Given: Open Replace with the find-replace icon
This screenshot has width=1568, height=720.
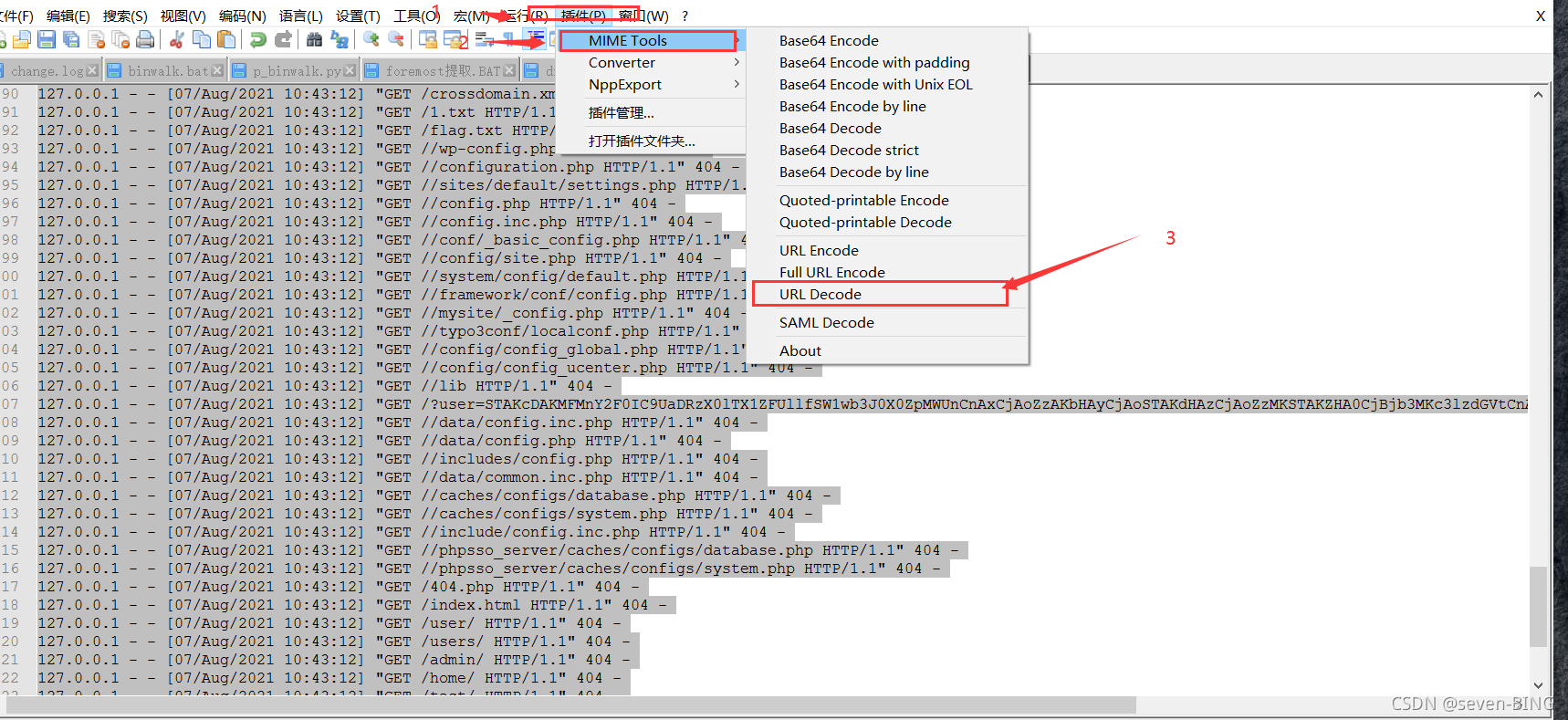Looking at the screenshot, I should tap(340, 39).
